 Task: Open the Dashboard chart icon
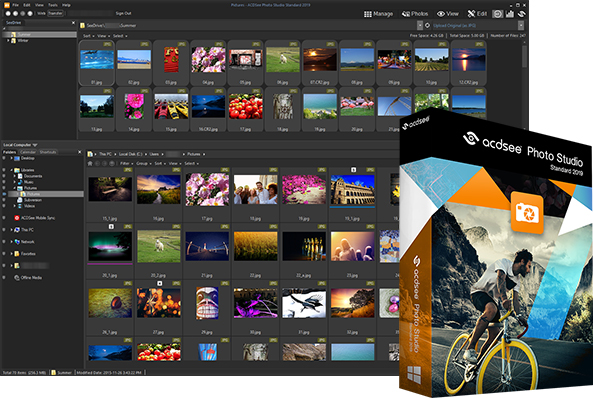pos(510,14)
